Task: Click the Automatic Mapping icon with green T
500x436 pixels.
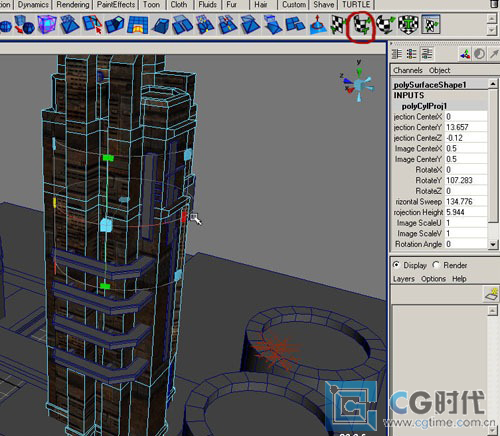Action: pos(408,25)
